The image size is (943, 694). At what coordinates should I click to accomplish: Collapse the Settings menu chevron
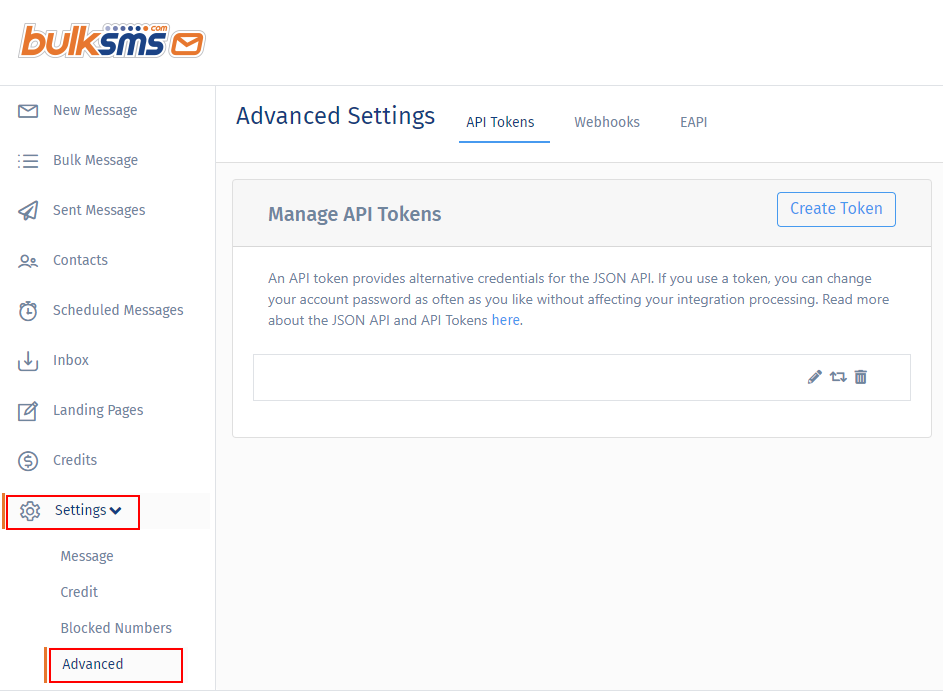coord(116,511)
